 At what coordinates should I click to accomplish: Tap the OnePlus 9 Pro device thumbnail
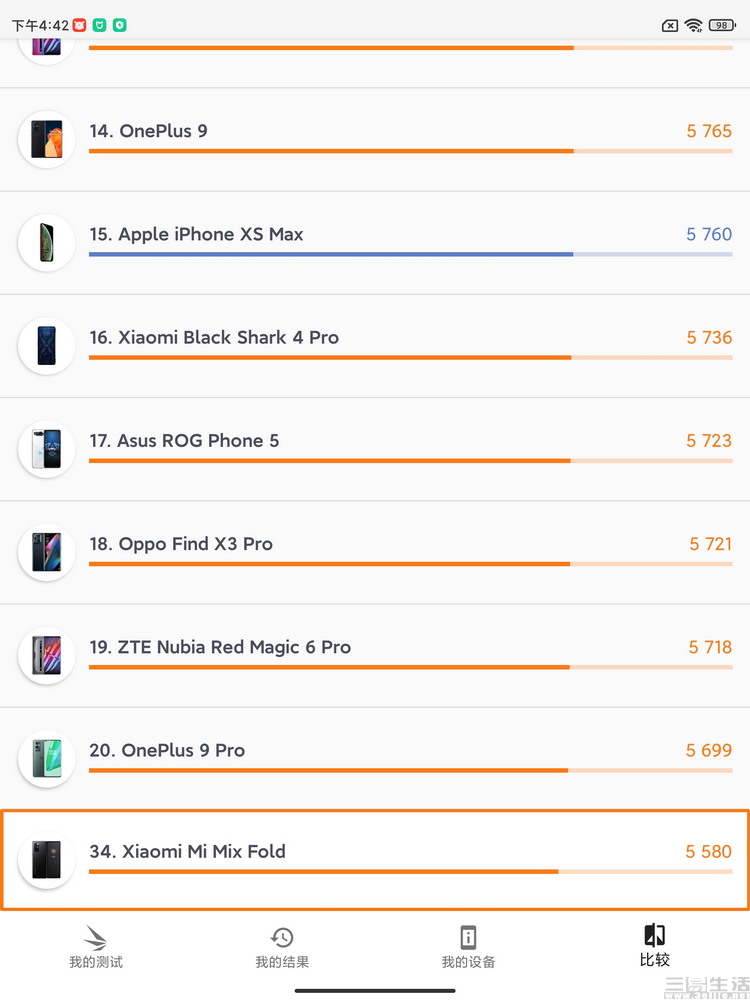pos(47,759)
